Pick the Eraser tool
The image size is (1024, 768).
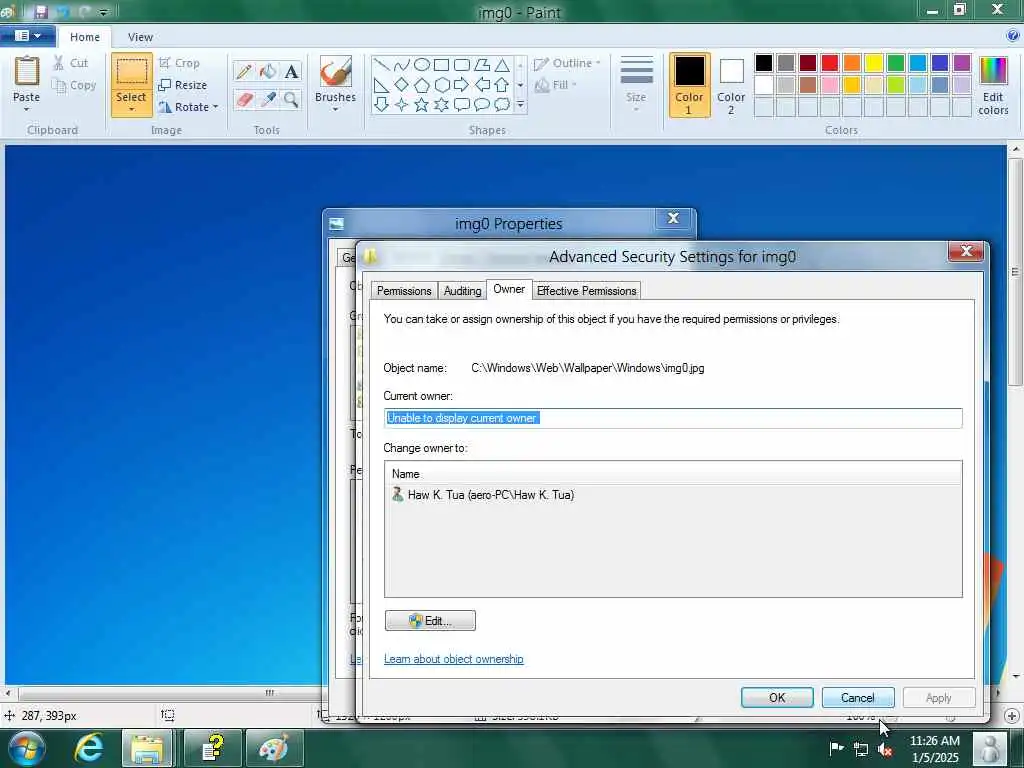pos(244,100)
